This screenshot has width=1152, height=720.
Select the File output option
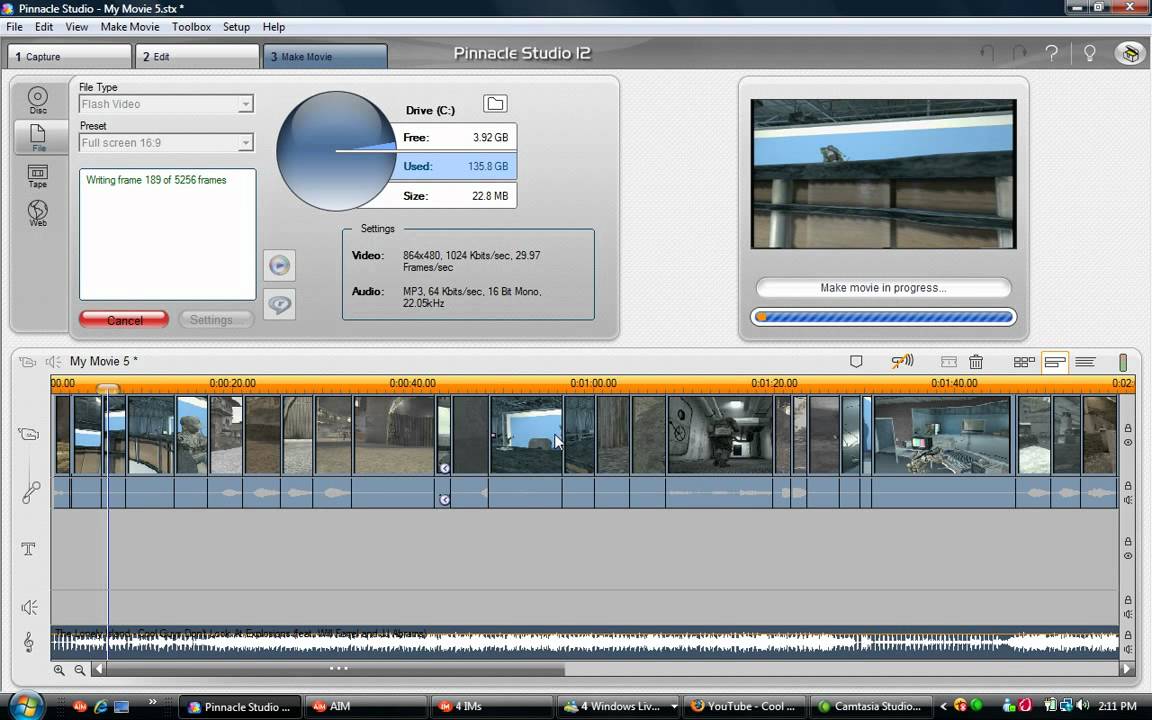tap(38, 137)
